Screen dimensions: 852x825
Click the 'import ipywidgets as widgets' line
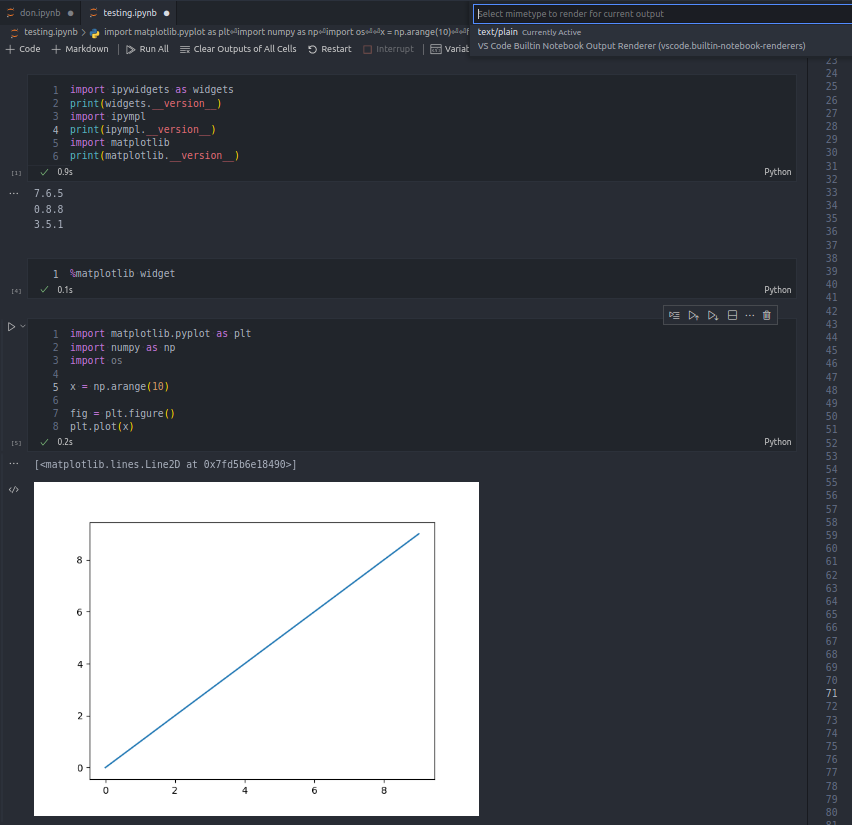(x=152, y=90)
